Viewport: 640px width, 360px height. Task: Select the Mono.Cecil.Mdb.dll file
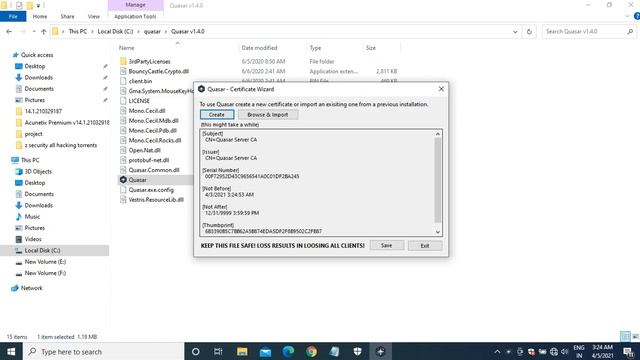(153, 120)
